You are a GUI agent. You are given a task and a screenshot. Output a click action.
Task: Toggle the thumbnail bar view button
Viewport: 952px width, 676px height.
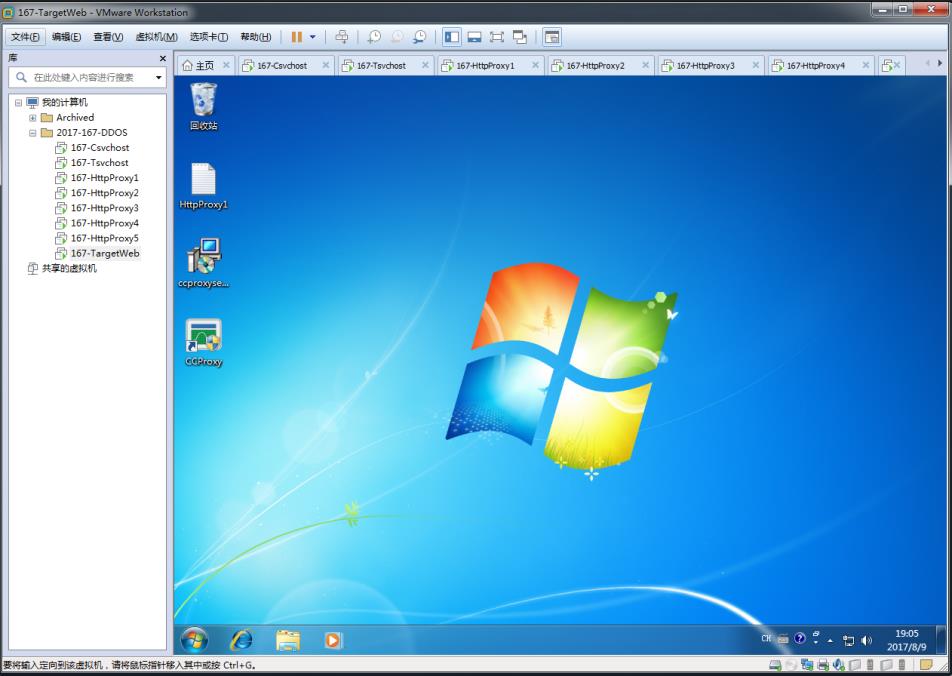474,37
